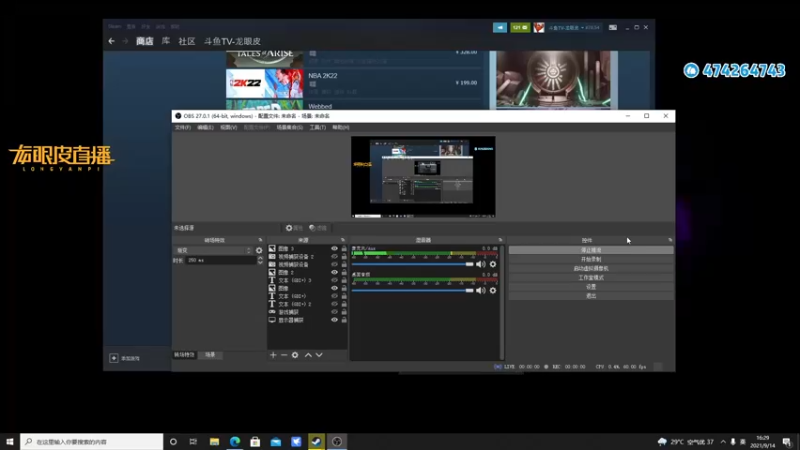The width and height of the screenshot is (800, 450).
Task: Open Microsoft Store from taskbar
Action: pos(255,441)
